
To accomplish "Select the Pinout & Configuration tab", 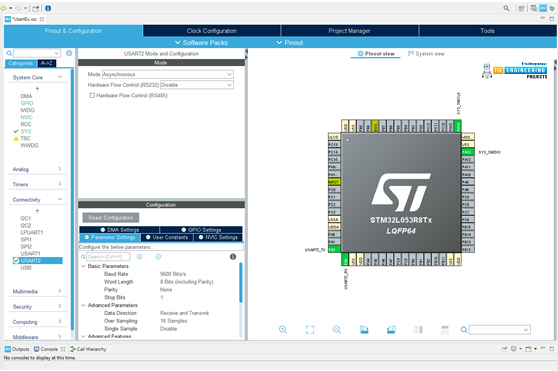I will 73,31.
